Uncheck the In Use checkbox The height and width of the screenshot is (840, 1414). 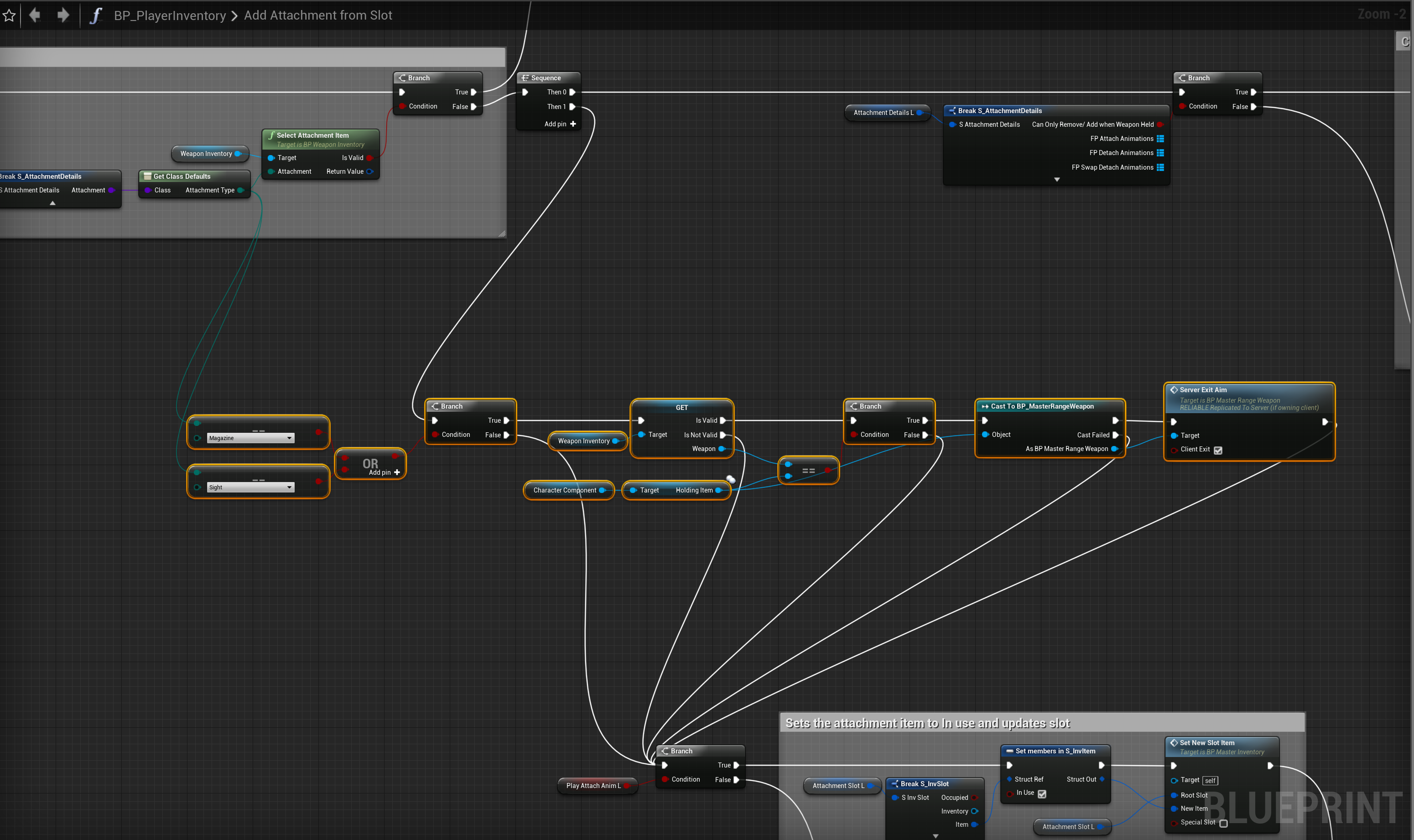1042,793
